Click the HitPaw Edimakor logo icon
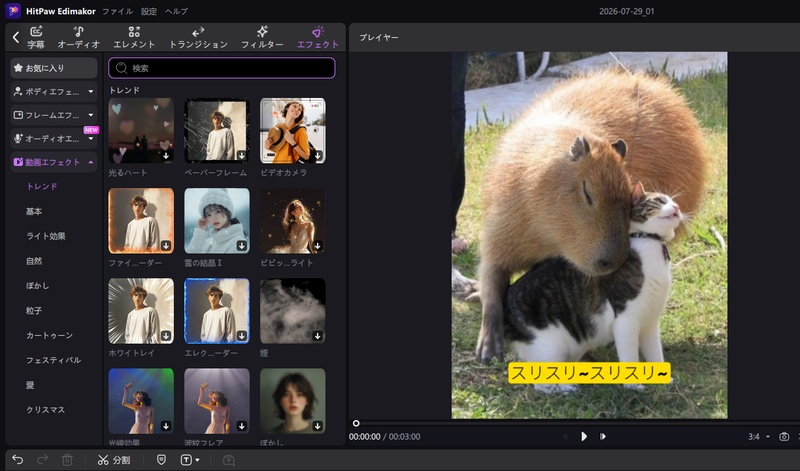The image size is (800, 471). [x=13, y=10]
